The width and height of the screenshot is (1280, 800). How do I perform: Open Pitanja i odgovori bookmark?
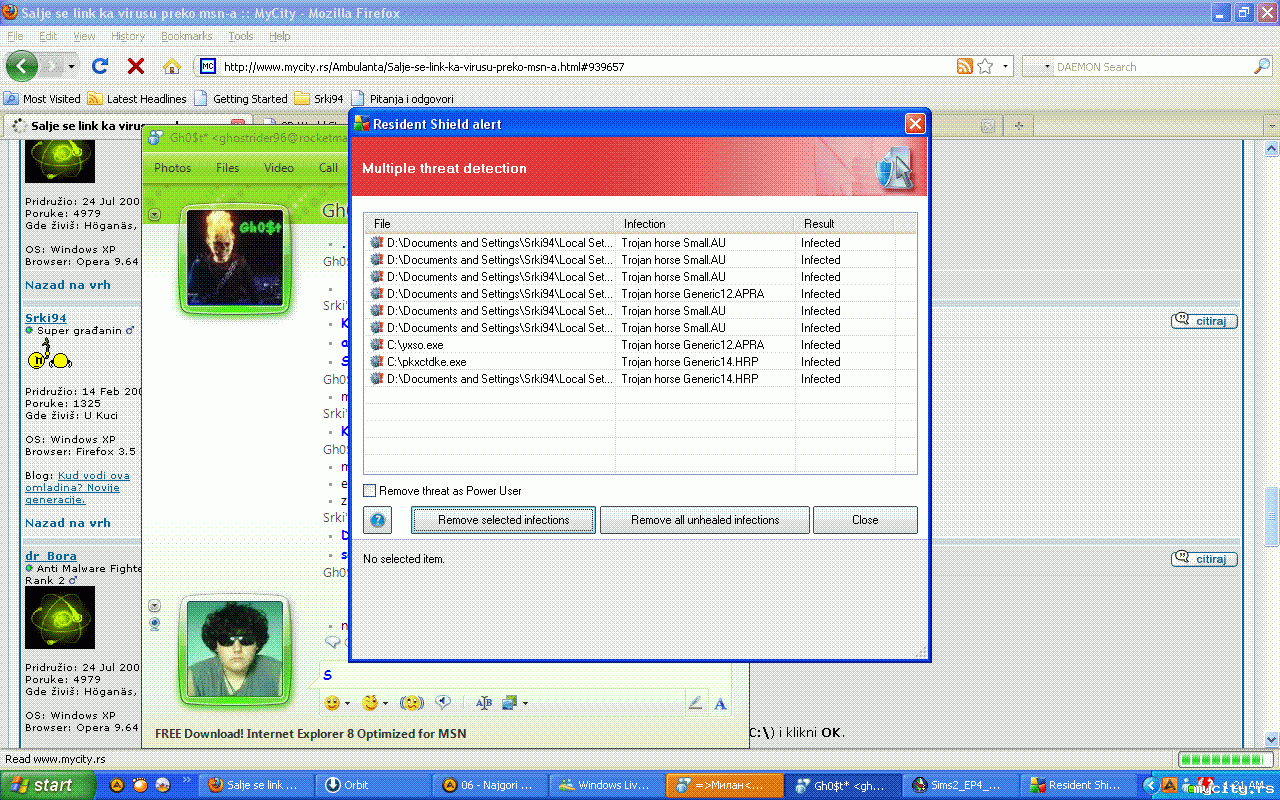point(402,99)
